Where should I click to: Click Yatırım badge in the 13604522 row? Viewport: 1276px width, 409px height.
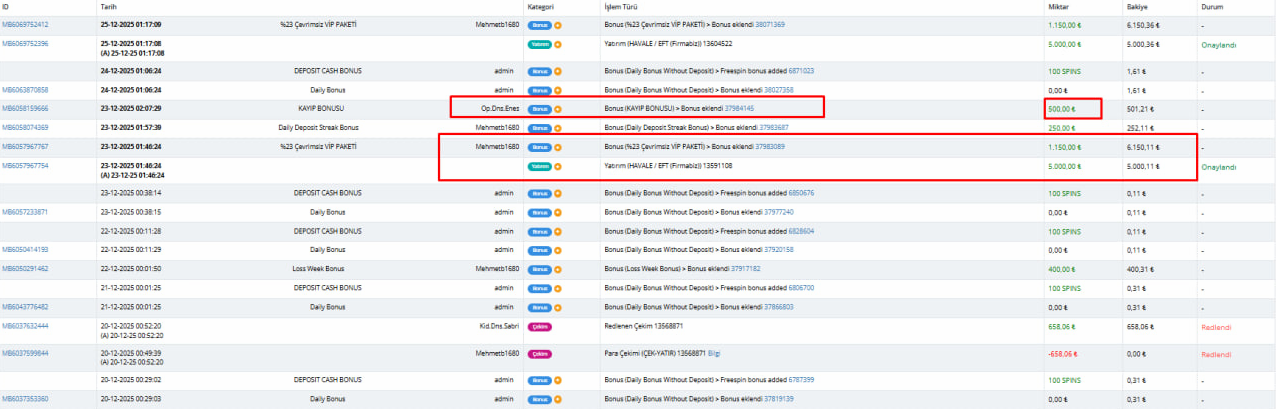coord(540,45)
